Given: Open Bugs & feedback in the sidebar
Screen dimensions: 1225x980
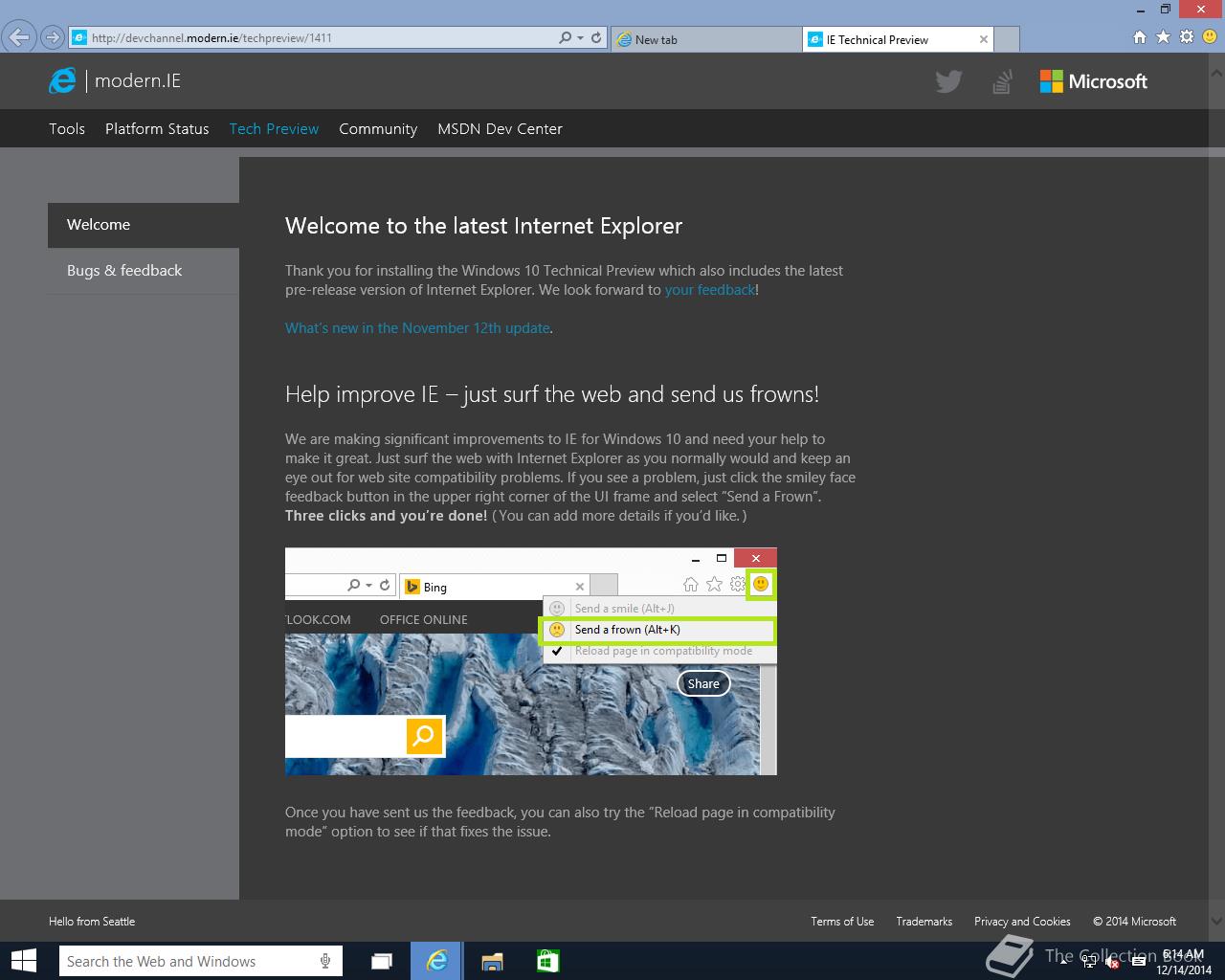Looking at the screenshot, I should (x=144, y=271).
